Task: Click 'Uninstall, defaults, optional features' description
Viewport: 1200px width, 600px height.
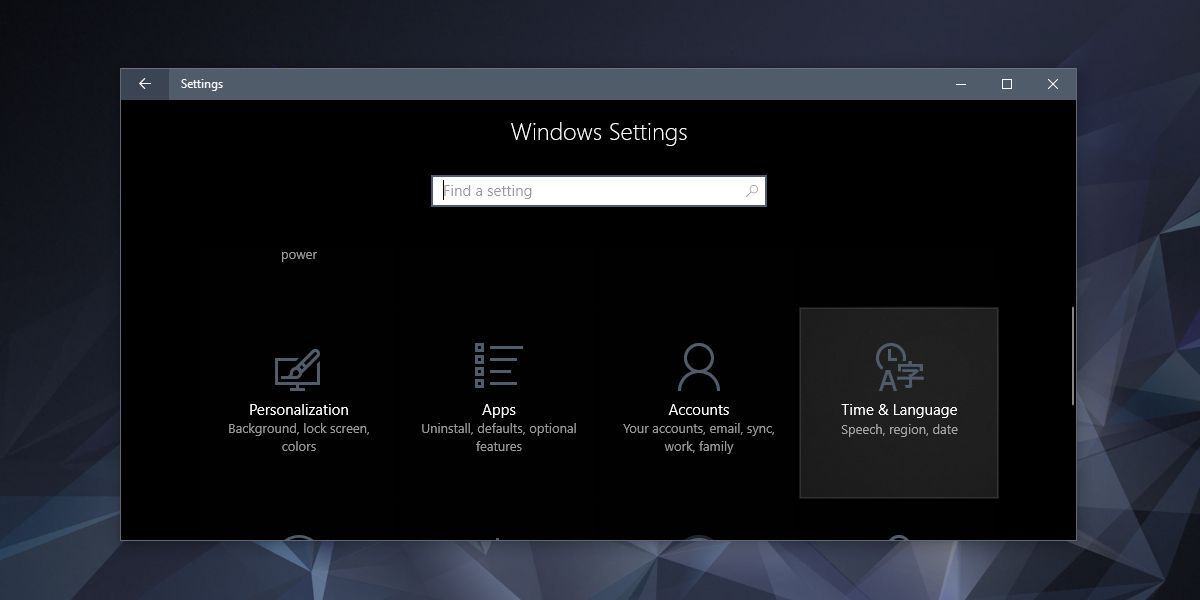Action: point(498,438)
